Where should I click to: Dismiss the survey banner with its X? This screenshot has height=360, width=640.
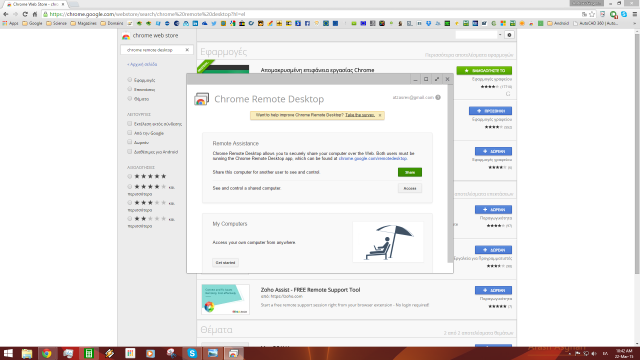pyautogui.click(x=380, y=116)
